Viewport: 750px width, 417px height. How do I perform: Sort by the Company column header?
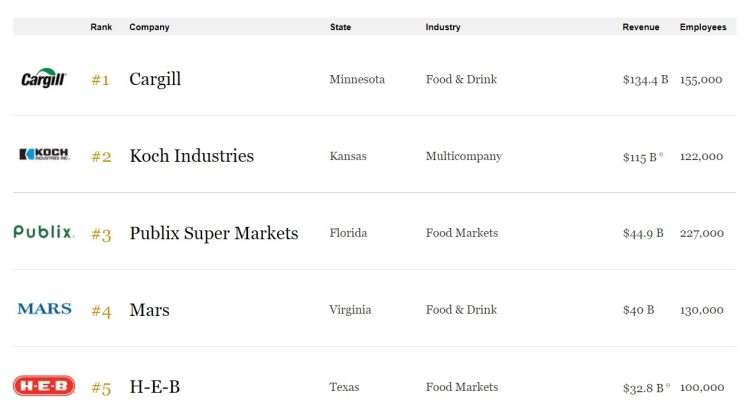[x=149, y=27]
